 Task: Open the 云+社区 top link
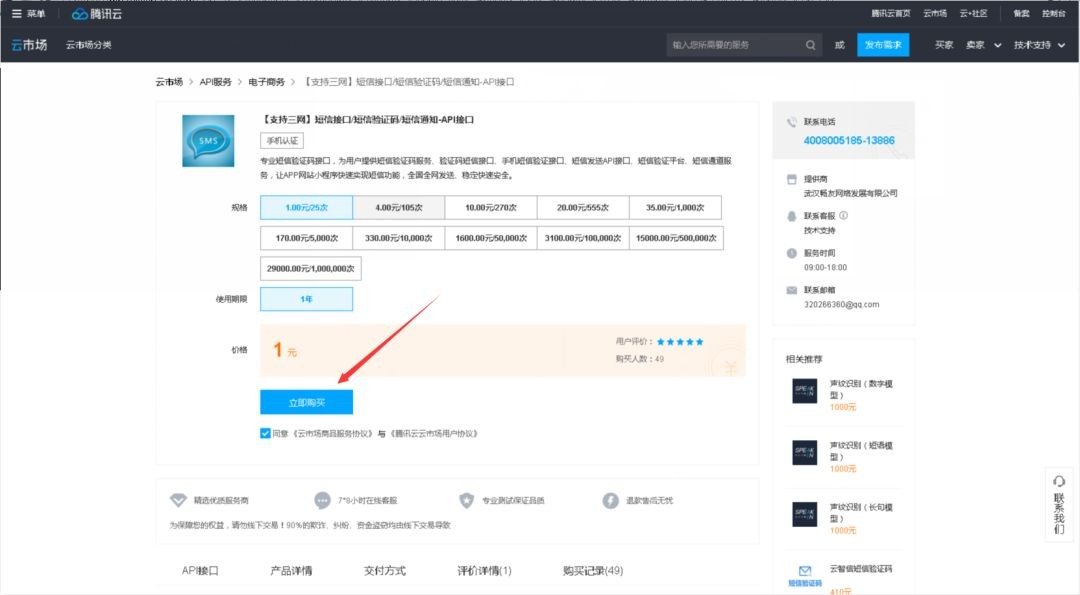(973, 14)
